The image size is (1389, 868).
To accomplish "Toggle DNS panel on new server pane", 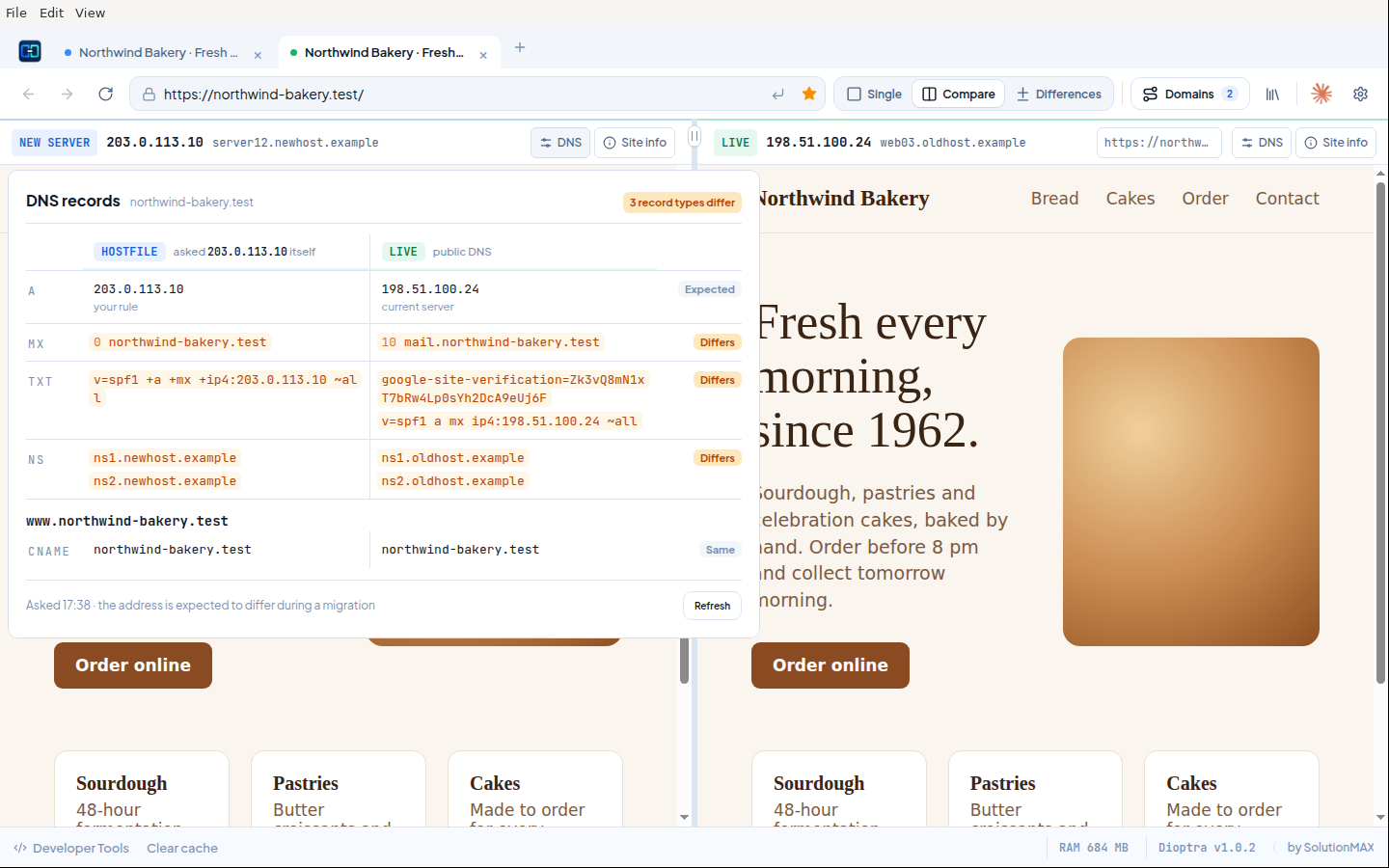I will (x=560, y=143).
